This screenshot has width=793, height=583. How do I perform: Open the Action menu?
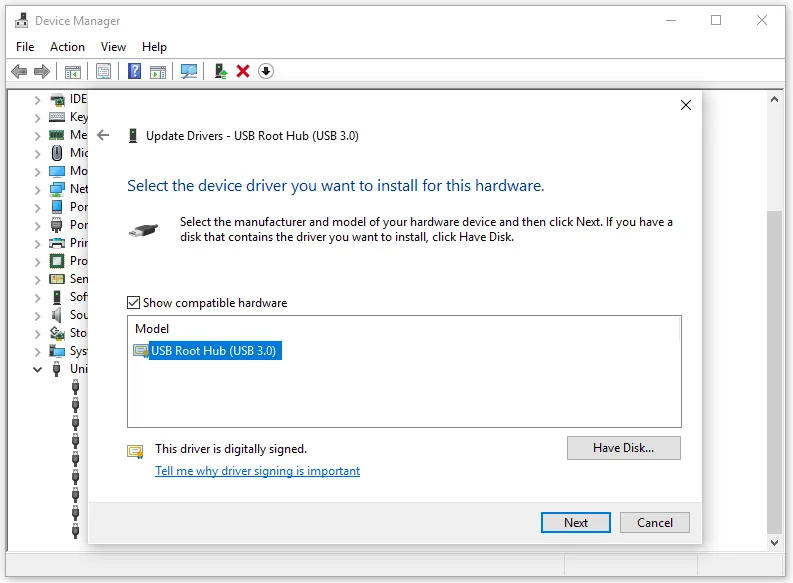point(67,47)
